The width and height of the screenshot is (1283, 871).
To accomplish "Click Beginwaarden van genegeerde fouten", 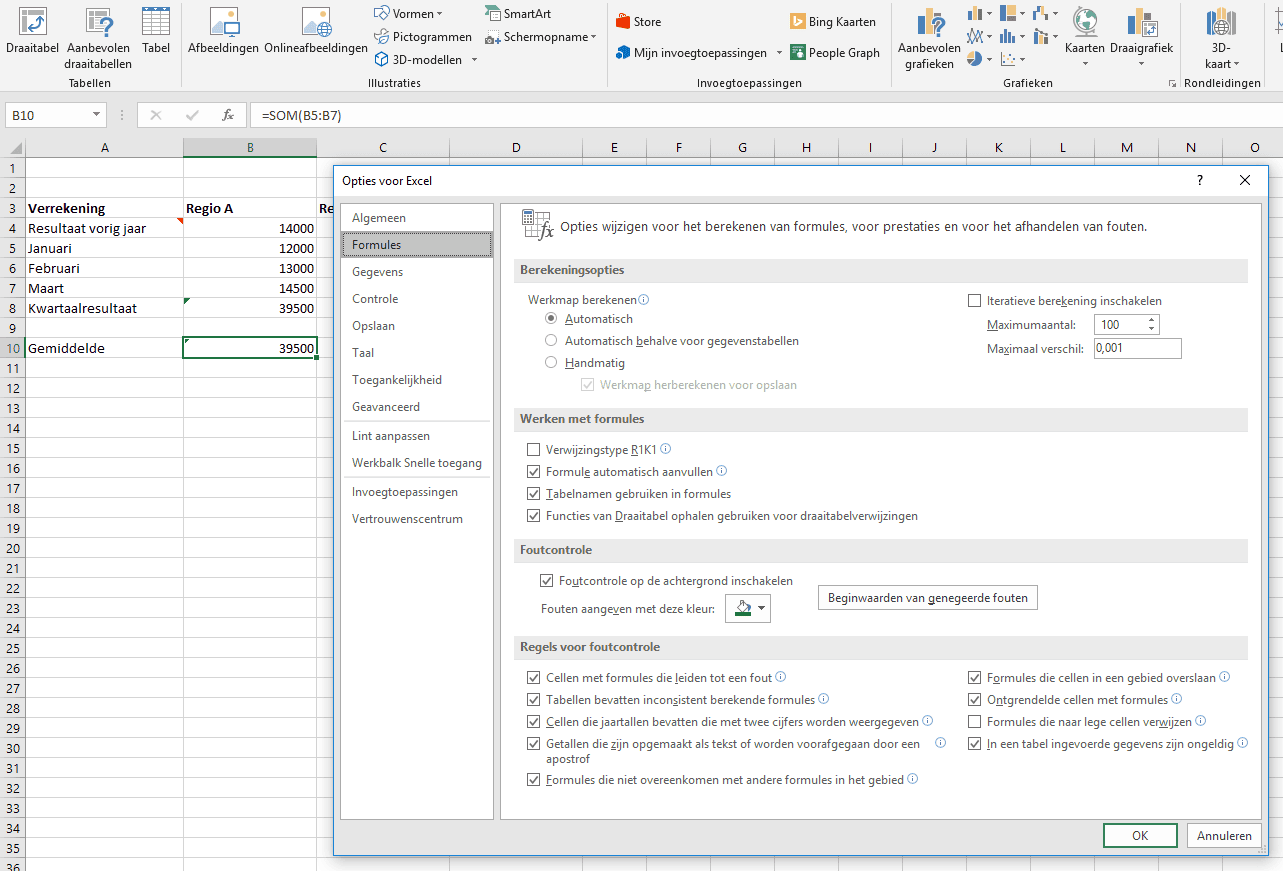I will pyautogui.click(x=927, y=597).
